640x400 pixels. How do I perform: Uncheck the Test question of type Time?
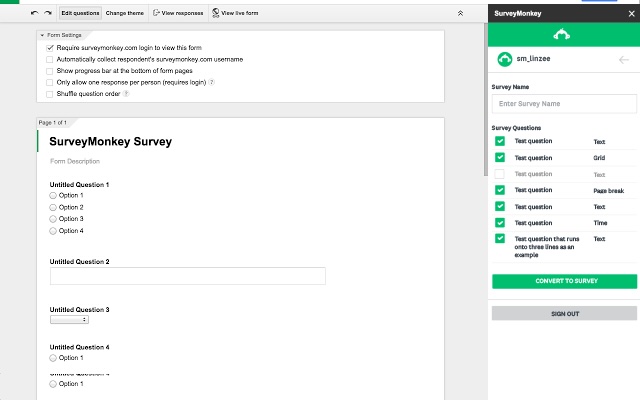500,223
